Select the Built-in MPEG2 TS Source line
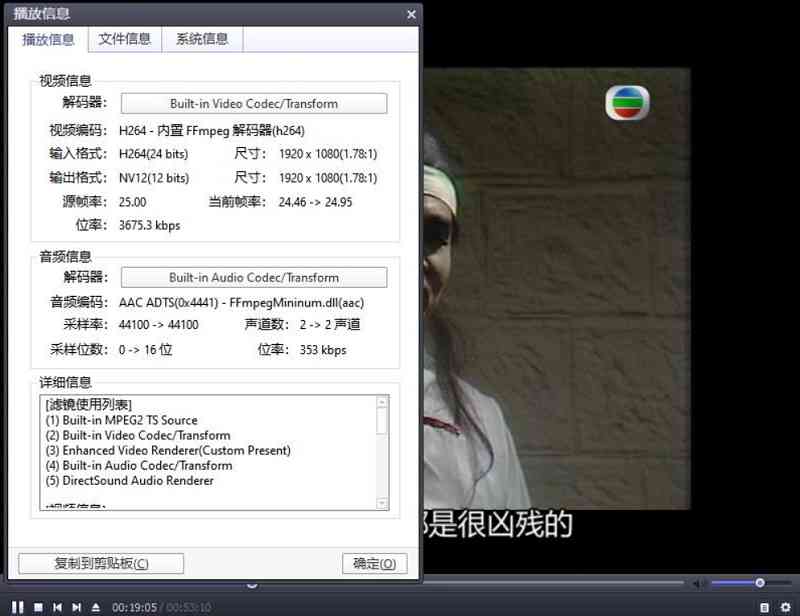 pyautogui.click(x=122, y=420)
